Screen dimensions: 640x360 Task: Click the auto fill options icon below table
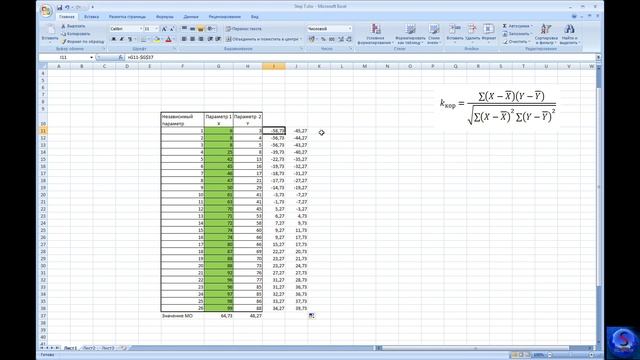coord(311,315)
